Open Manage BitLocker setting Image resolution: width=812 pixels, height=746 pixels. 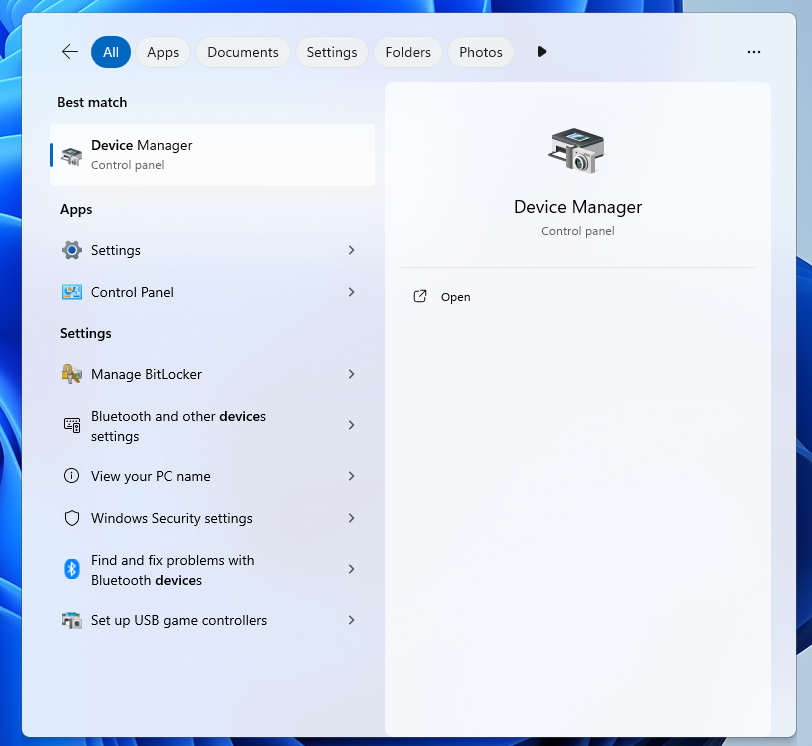click(212, 374)
